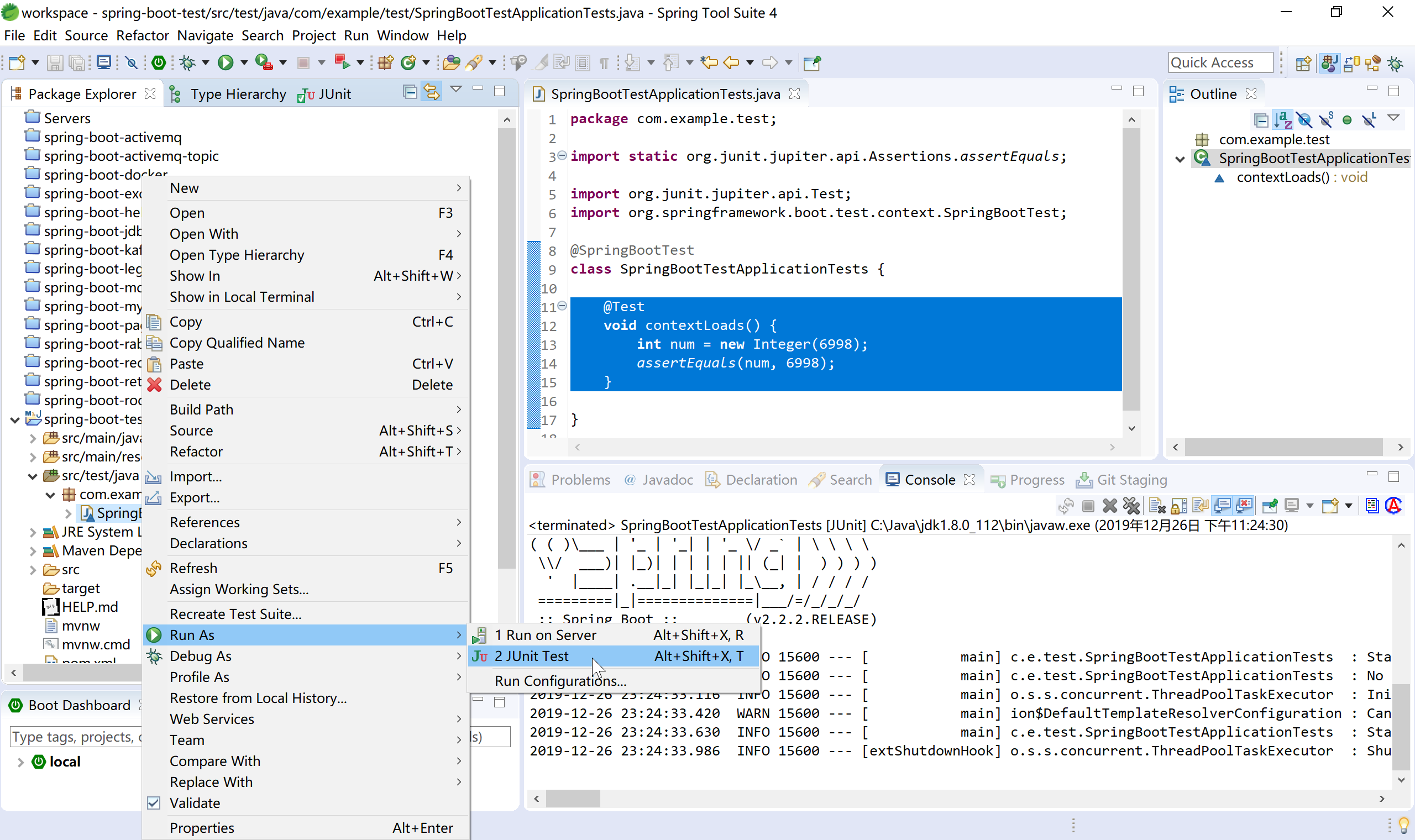Choose Properties in context menu
Viewport: 1415px width, 840px height.
click(306, 827)
